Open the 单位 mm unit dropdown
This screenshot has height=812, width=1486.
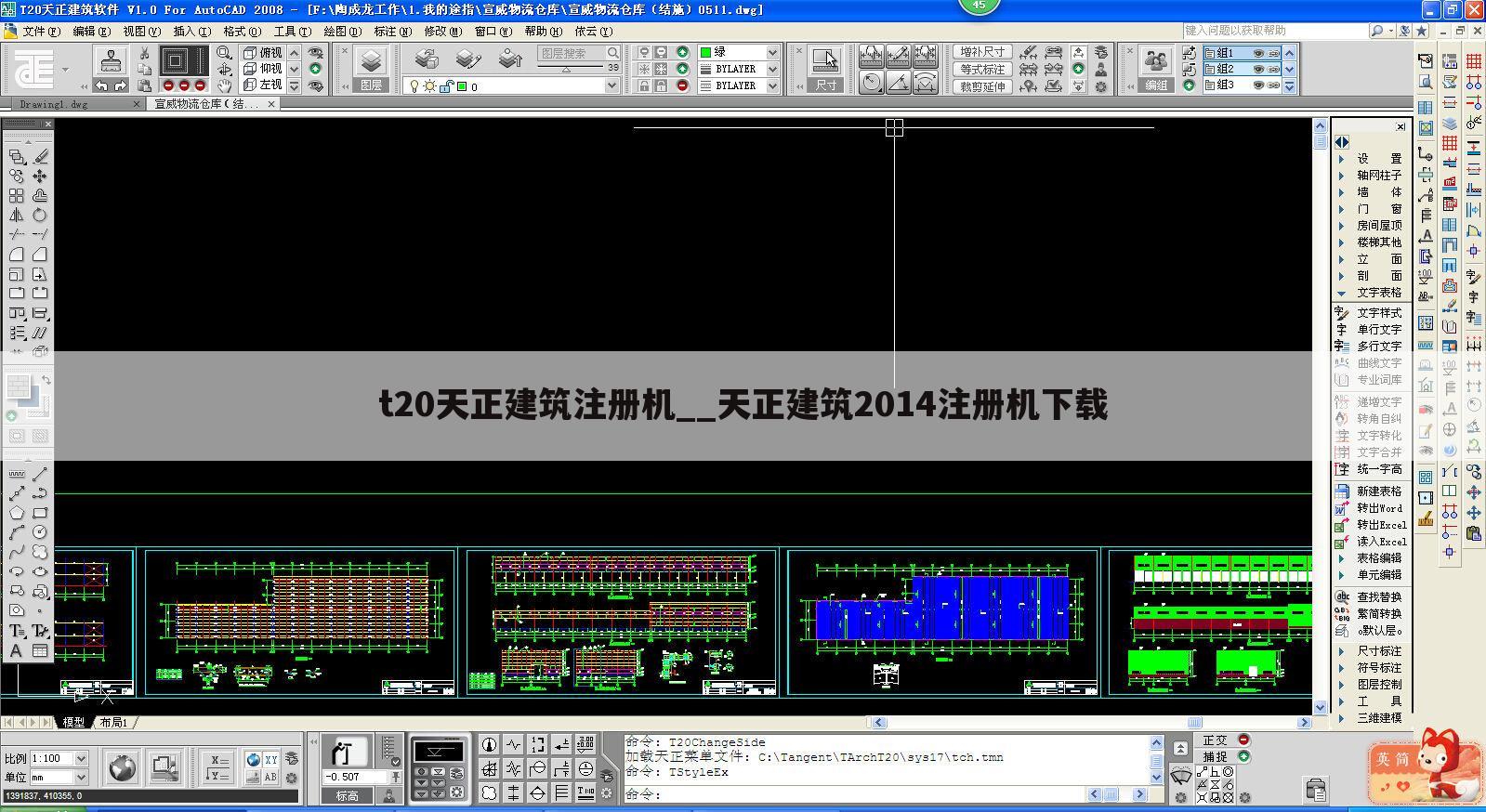[x=81, y=777]
